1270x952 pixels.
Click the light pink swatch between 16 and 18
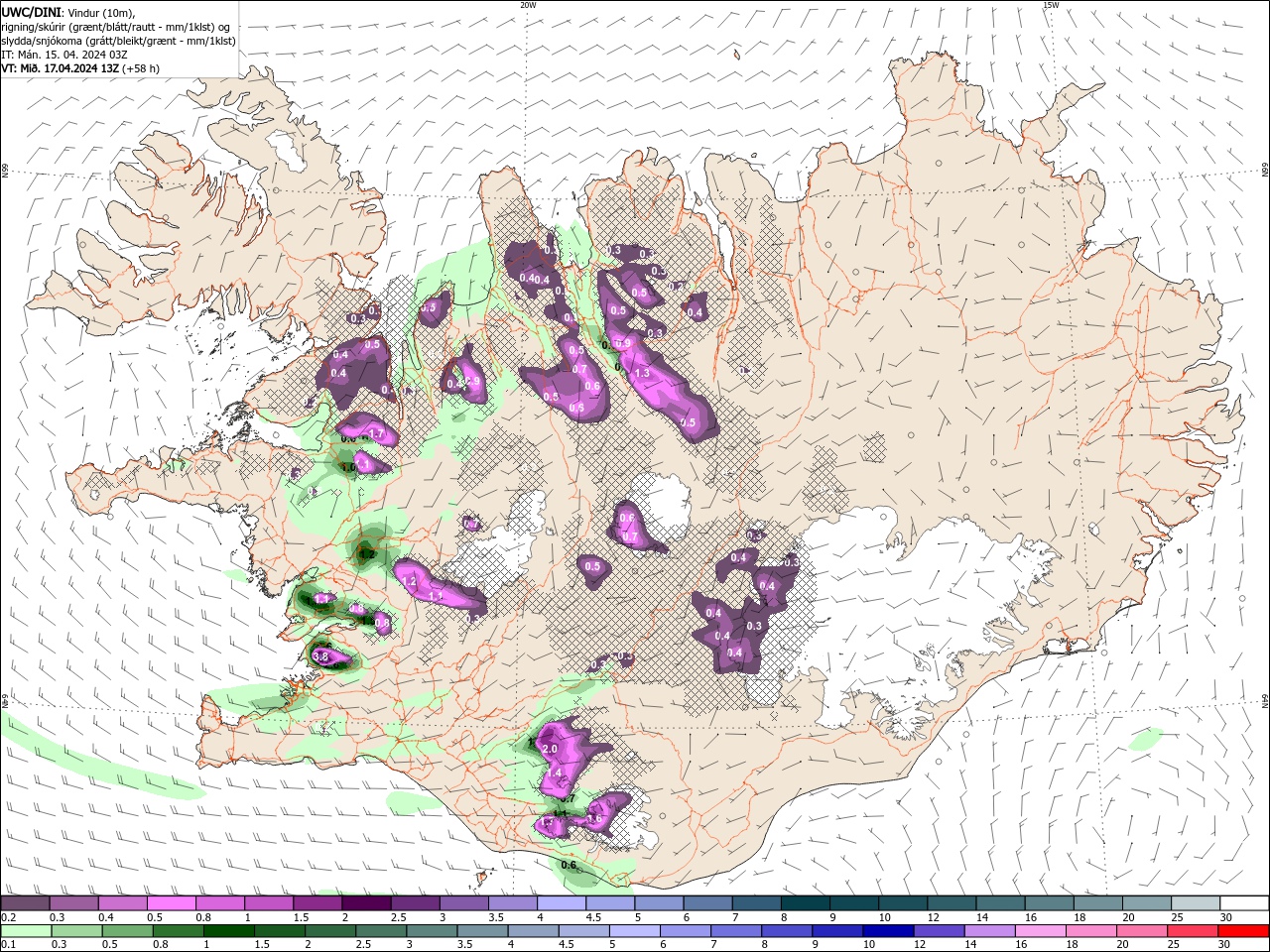(x=1039, y=931)
